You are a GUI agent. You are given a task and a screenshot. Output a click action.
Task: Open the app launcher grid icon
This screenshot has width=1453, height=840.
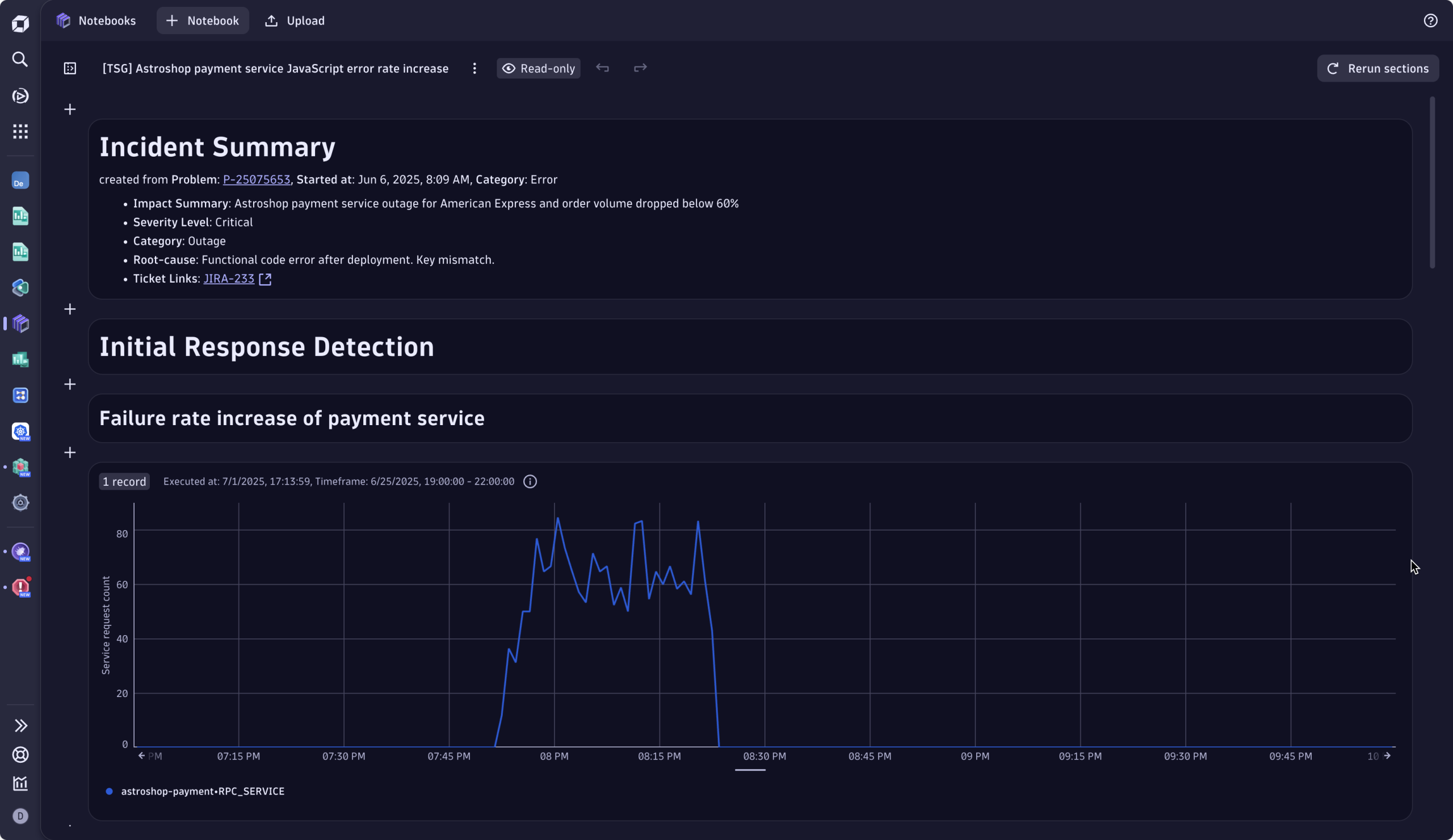point(20,132)
